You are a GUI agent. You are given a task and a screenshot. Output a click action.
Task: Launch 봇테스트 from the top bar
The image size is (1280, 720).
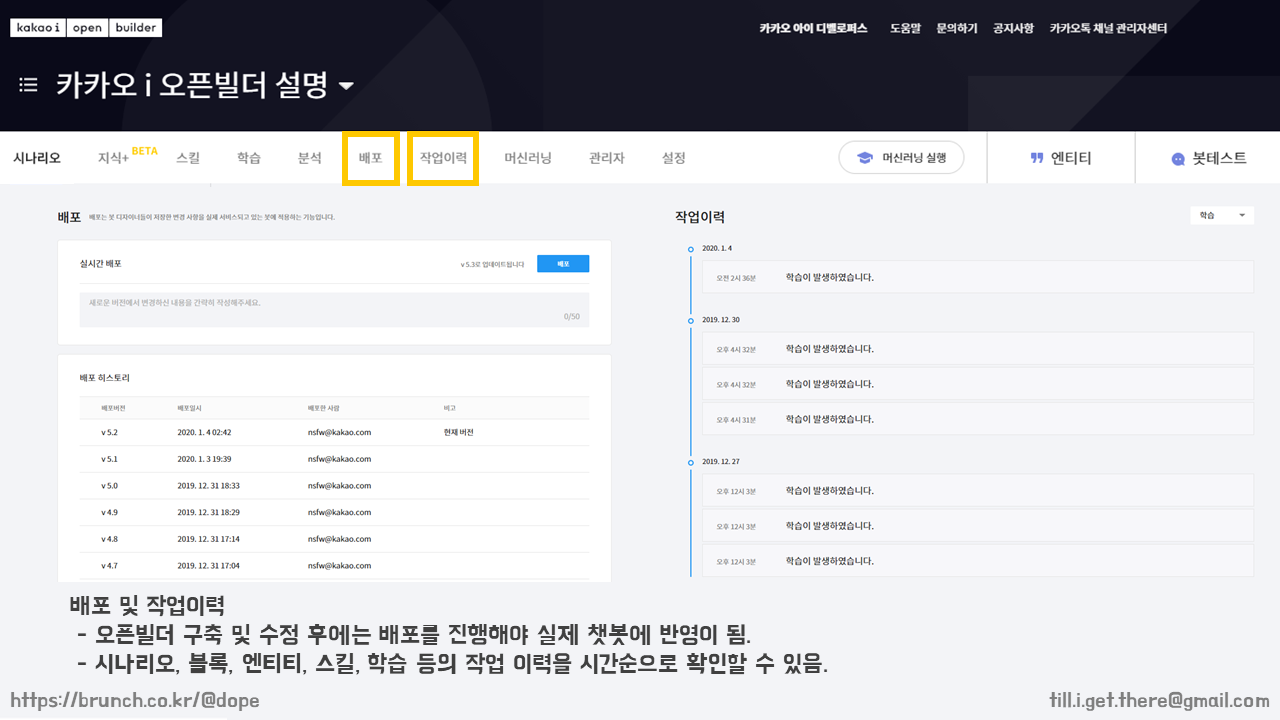(x=1209, y=158)
